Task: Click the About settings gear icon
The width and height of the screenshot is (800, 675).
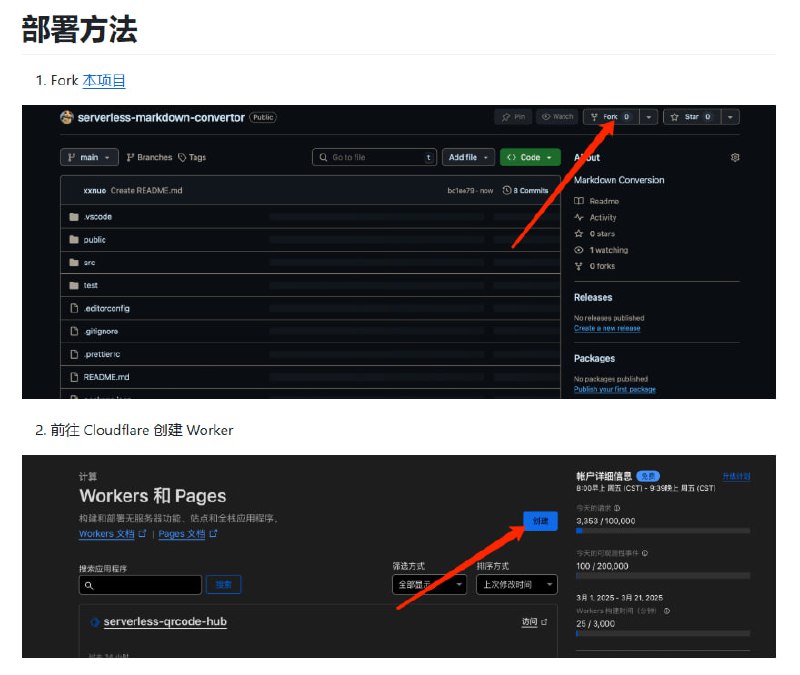Action: [x=735, y=157]
